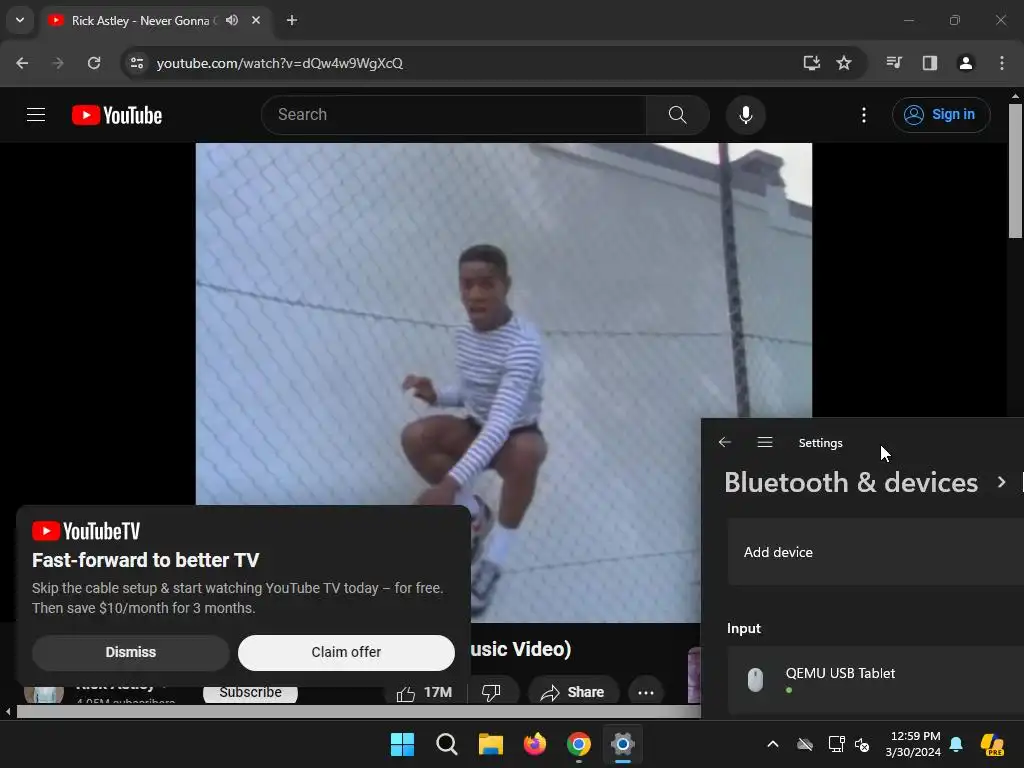
Task: Click the horizontal scrollbar left arrow
Action: (8, 711)
